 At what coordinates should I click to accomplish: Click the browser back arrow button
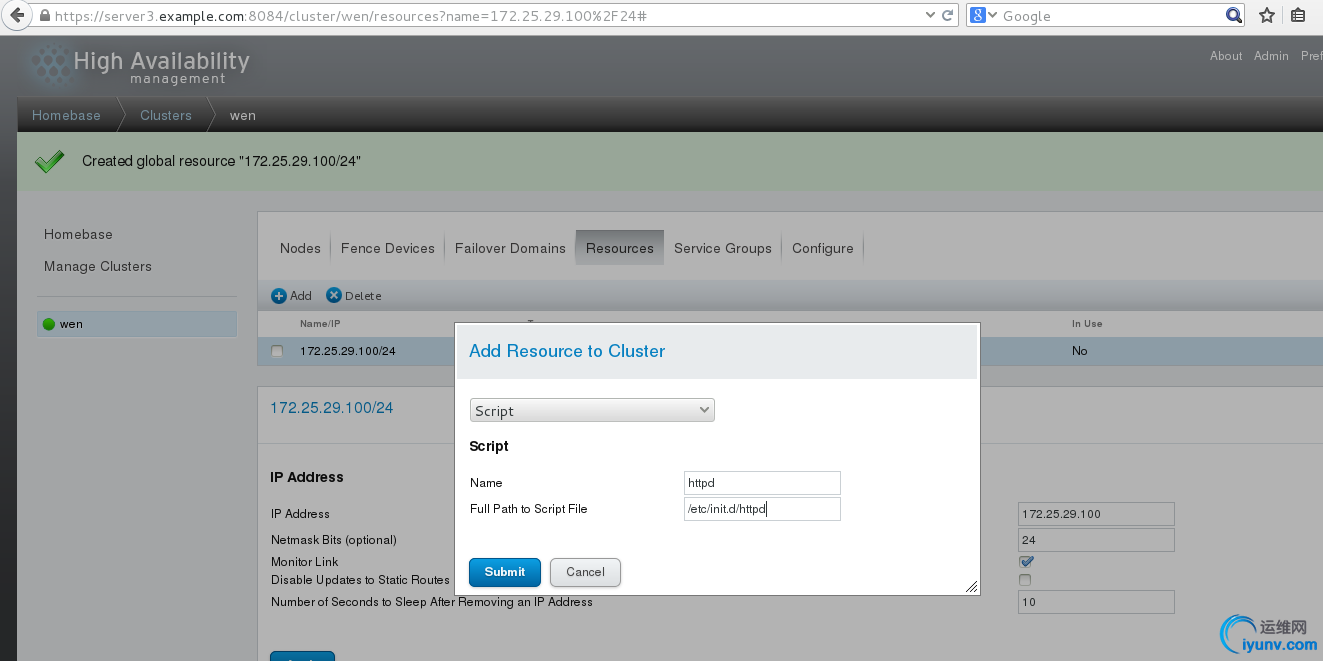(16, 16)
